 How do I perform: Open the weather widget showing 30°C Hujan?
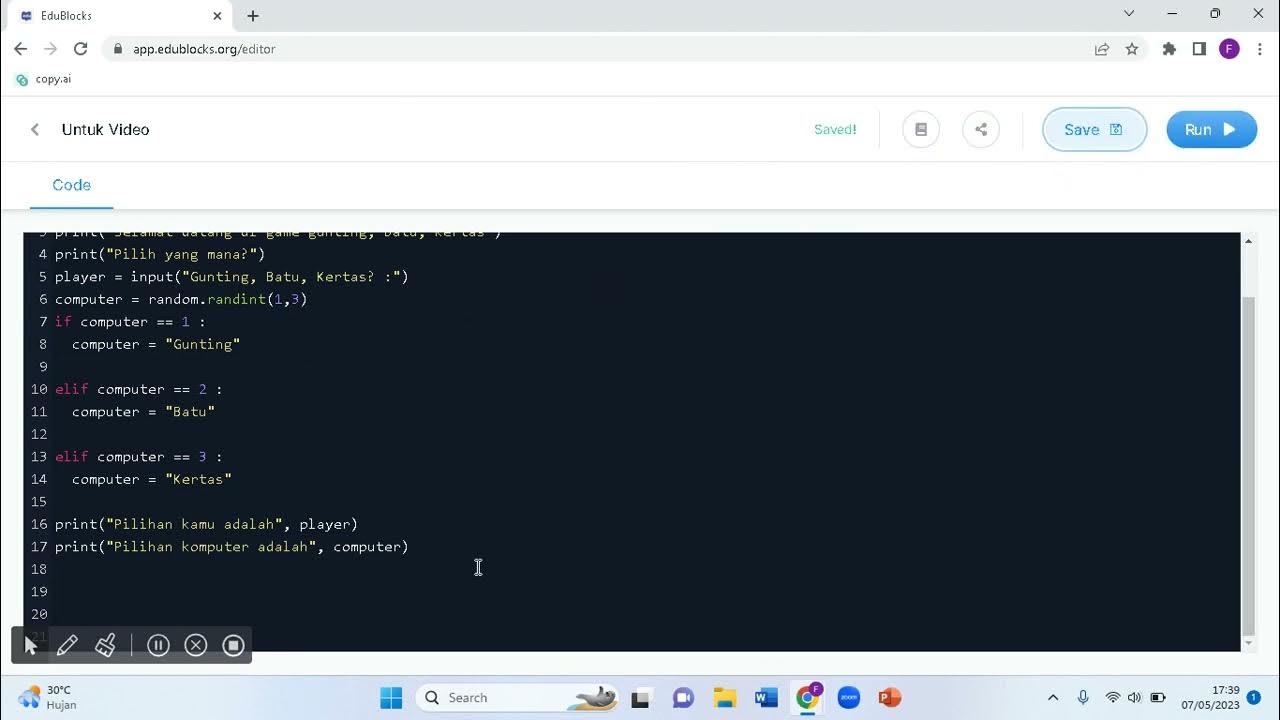(47, 697)
